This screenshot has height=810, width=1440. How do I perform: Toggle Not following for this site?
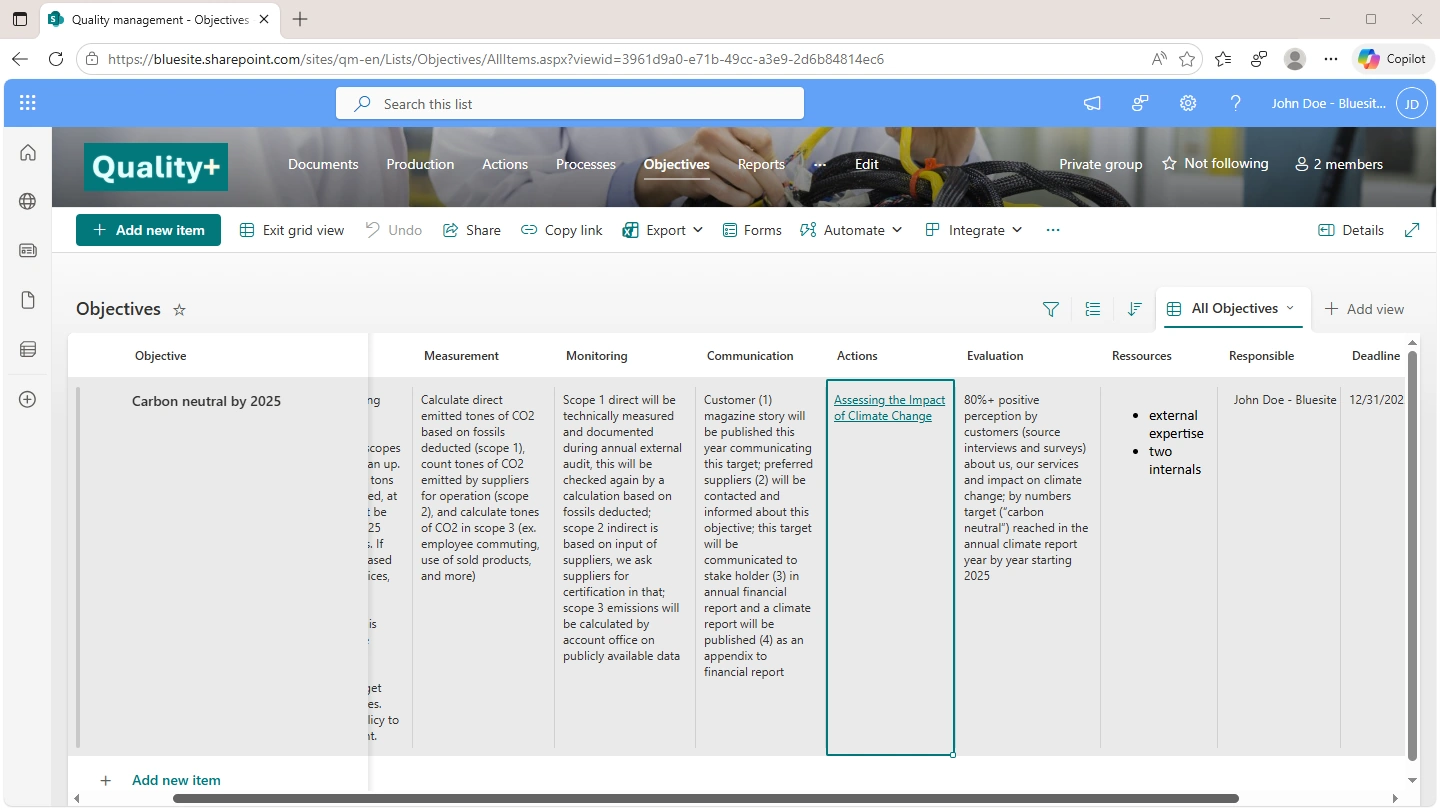1214,163
